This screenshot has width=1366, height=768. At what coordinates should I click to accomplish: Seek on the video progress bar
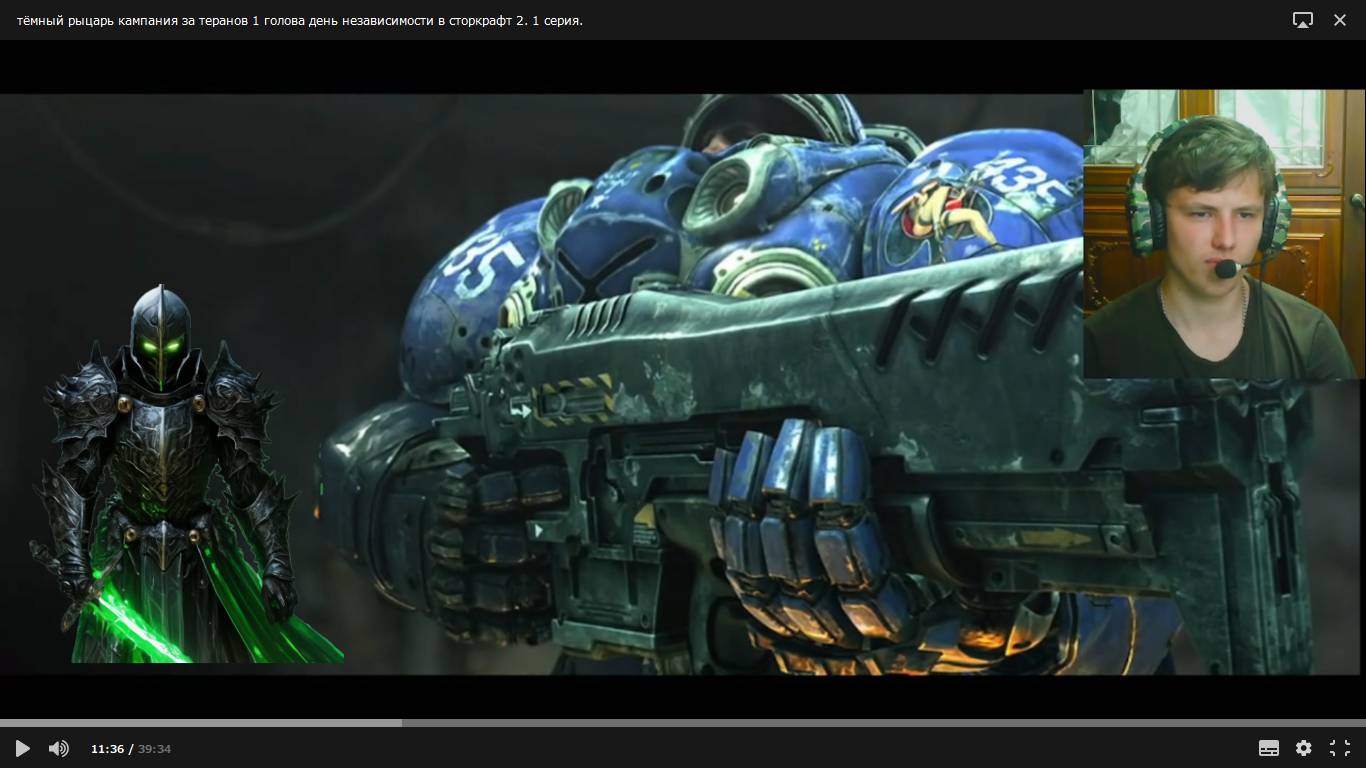coord(683,722)
